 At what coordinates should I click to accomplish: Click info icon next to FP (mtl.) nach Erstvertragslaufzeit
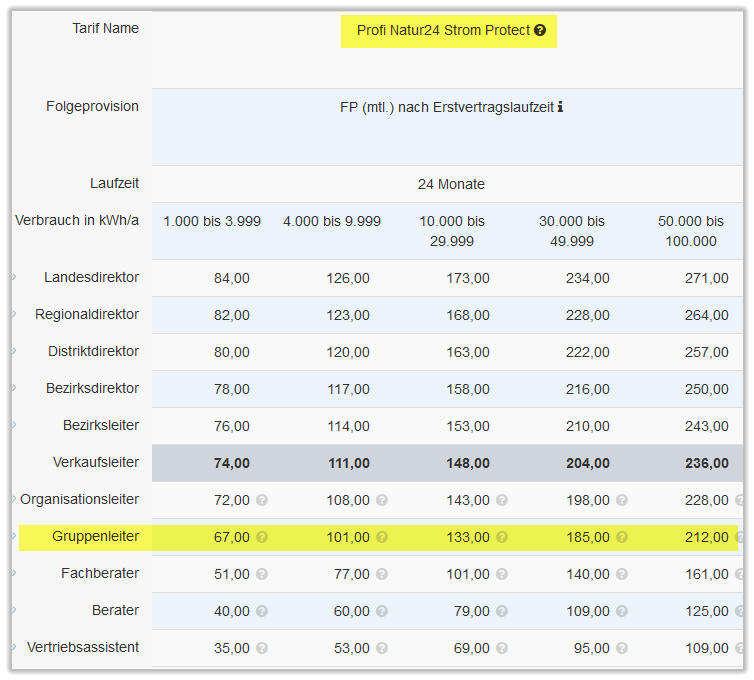[560, 107]
